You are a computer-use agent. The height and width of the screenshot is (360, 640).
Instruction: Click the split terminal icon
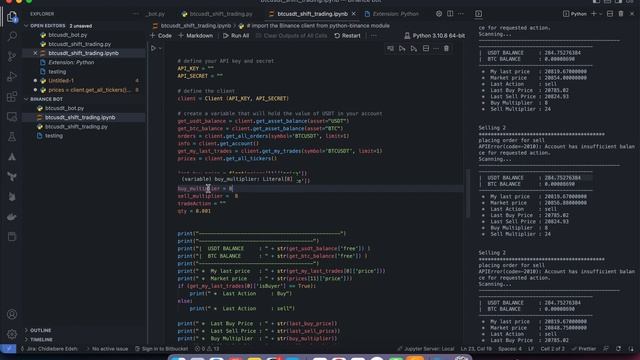point(610,13)
